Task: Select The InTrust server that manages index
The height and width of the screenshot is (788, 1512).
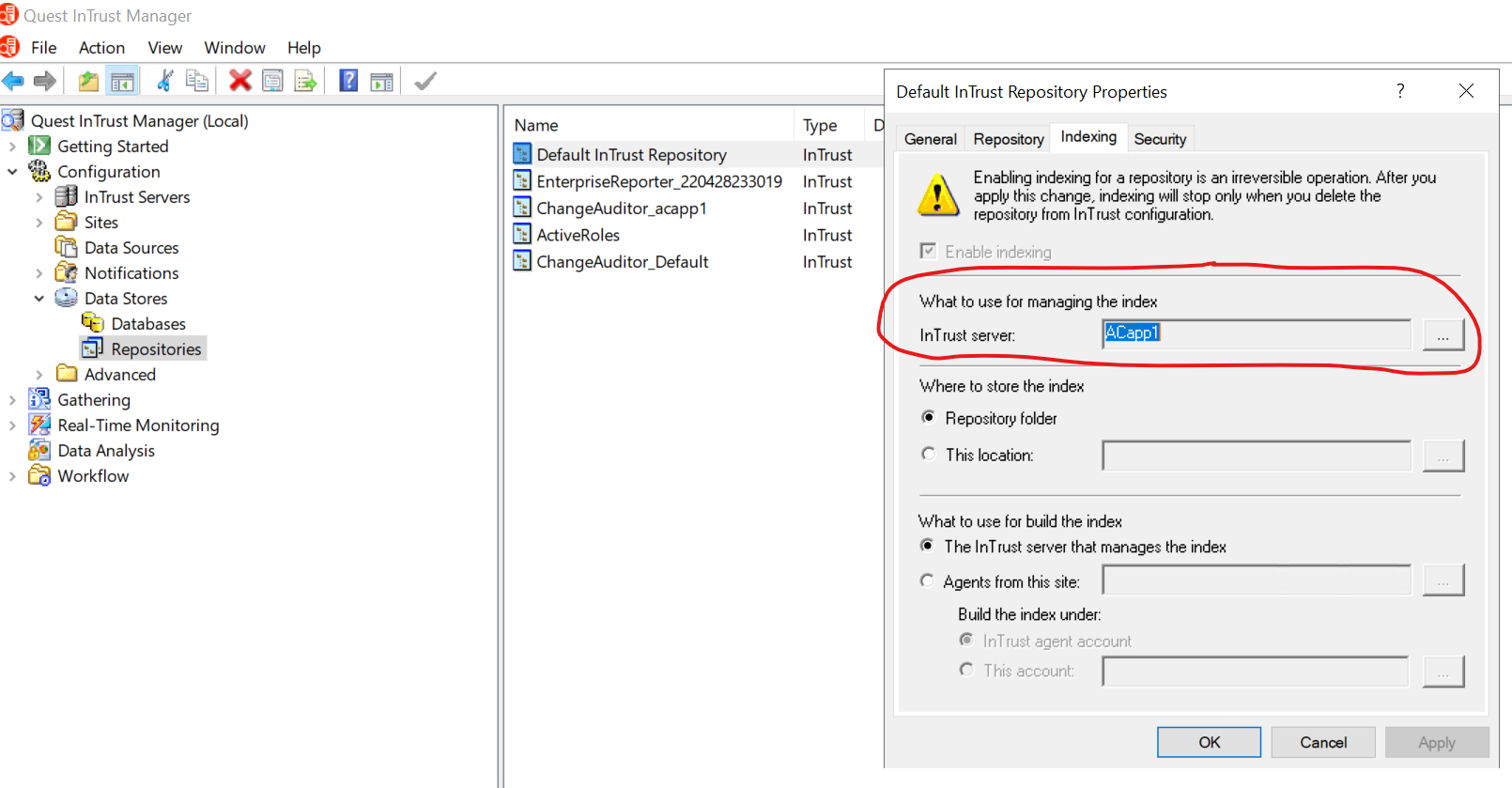Action: (x=927, y=546)
